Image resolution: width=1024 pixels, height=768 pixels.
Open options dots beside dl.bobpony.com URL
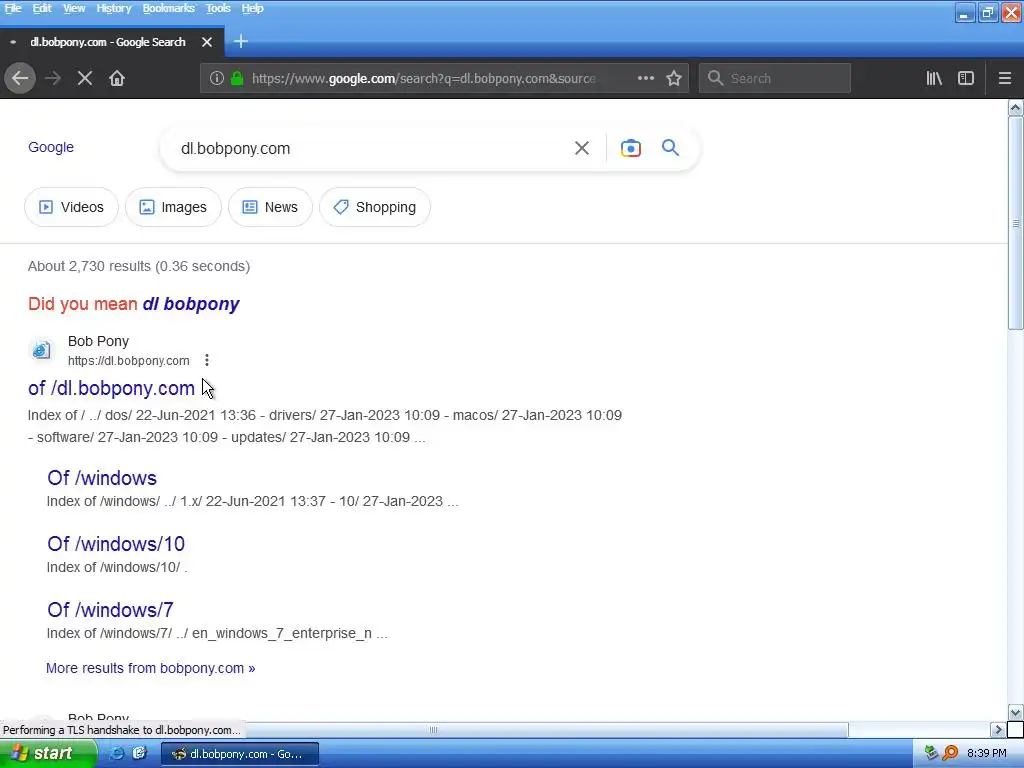point(206,360)
